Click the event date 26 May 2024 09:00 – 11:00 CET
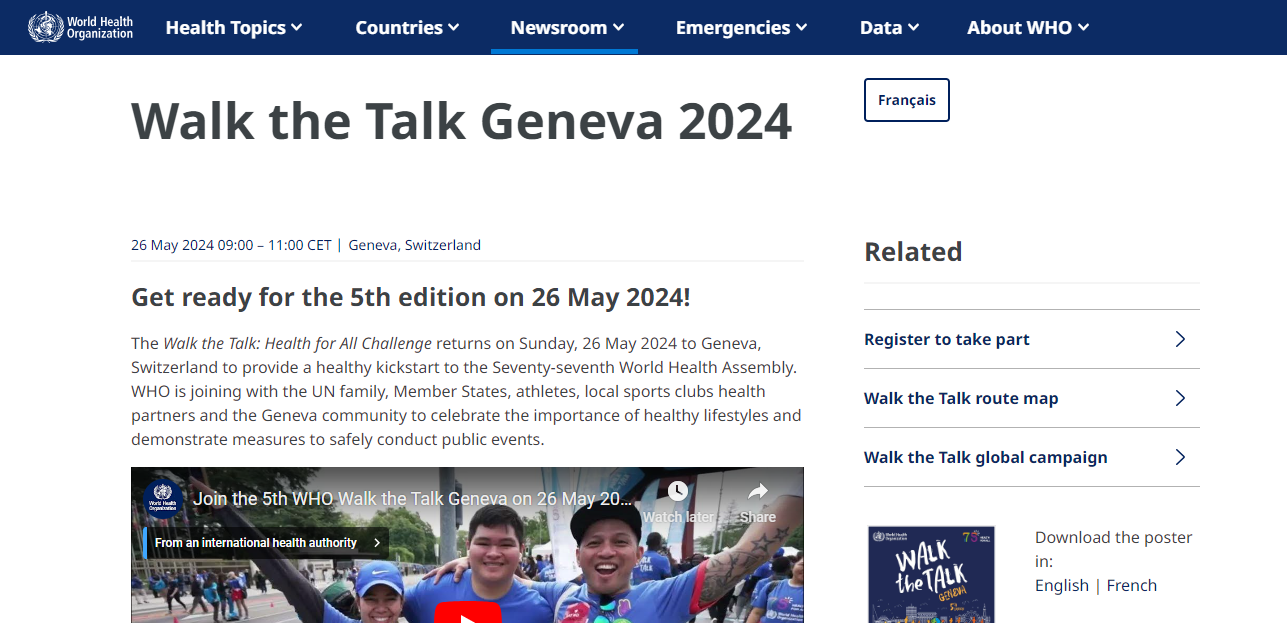Screen dimensions: 1287x623 pyautogui.click(x=231, y=245)
